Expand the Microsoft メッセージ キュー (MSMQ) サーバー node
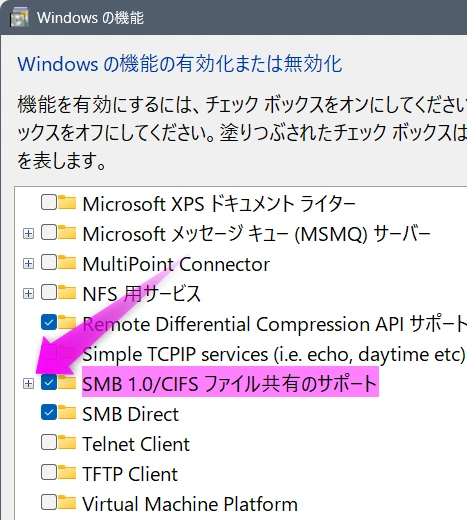Viewport: 467px width, 520px height. [28, 233]
